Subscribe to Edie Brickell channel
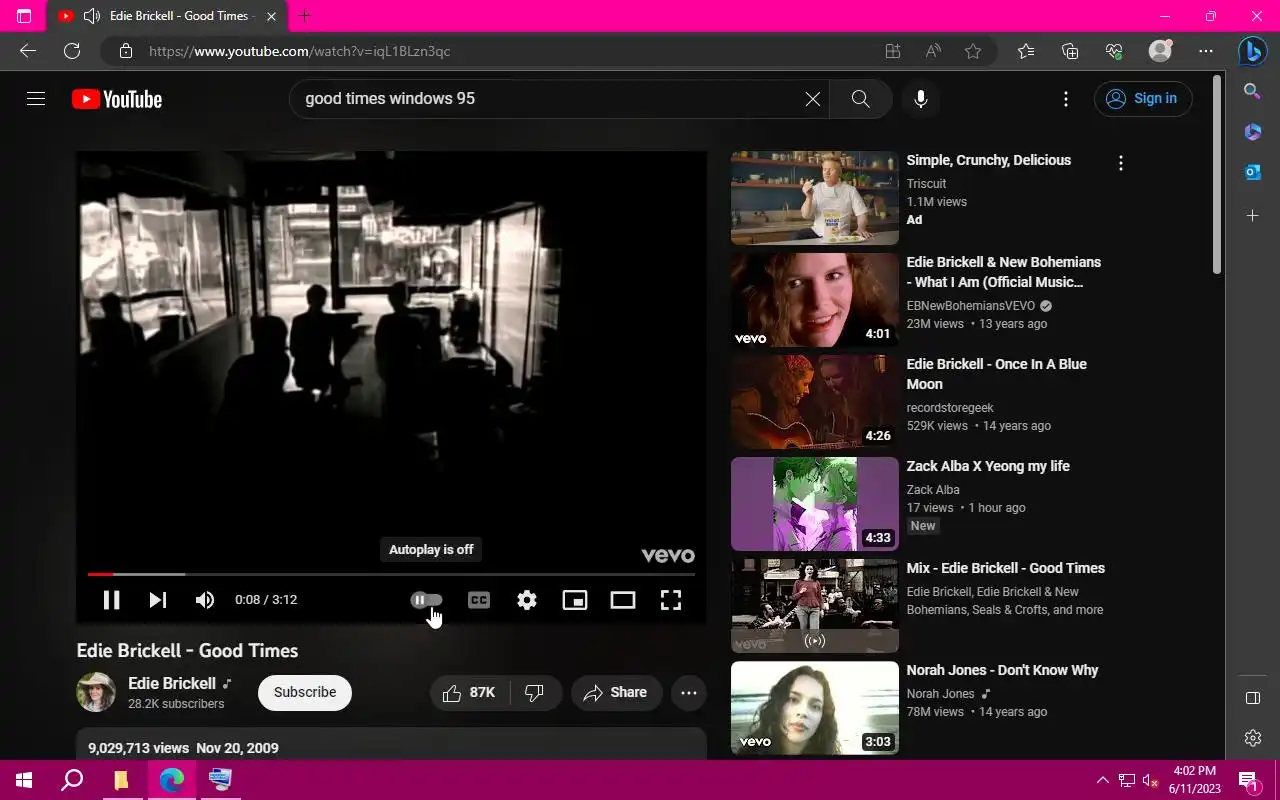Screen dimensions: 1280x800 305,692
